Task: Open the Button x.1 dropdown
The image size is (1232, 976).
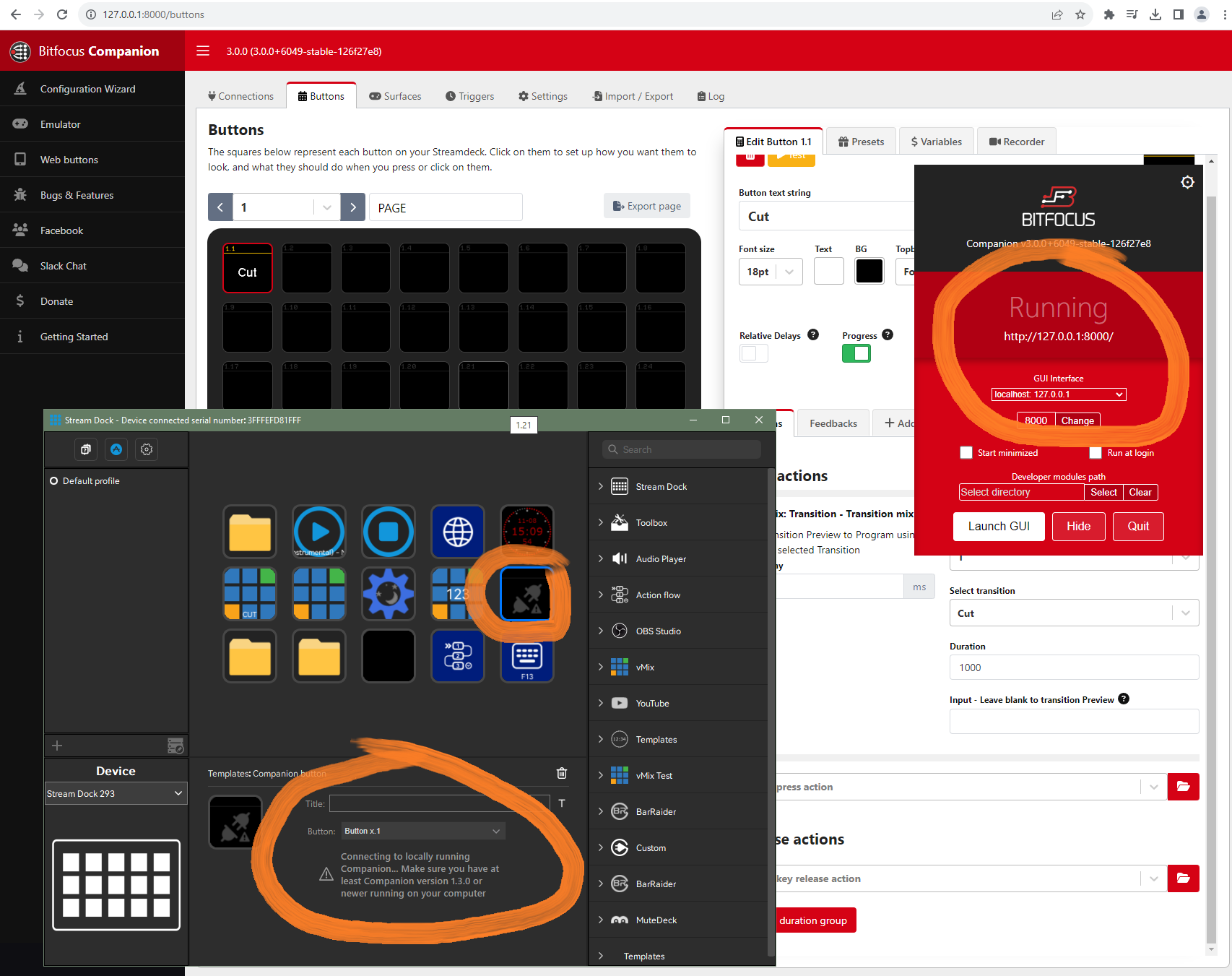Action: click(x=422, y=831)
